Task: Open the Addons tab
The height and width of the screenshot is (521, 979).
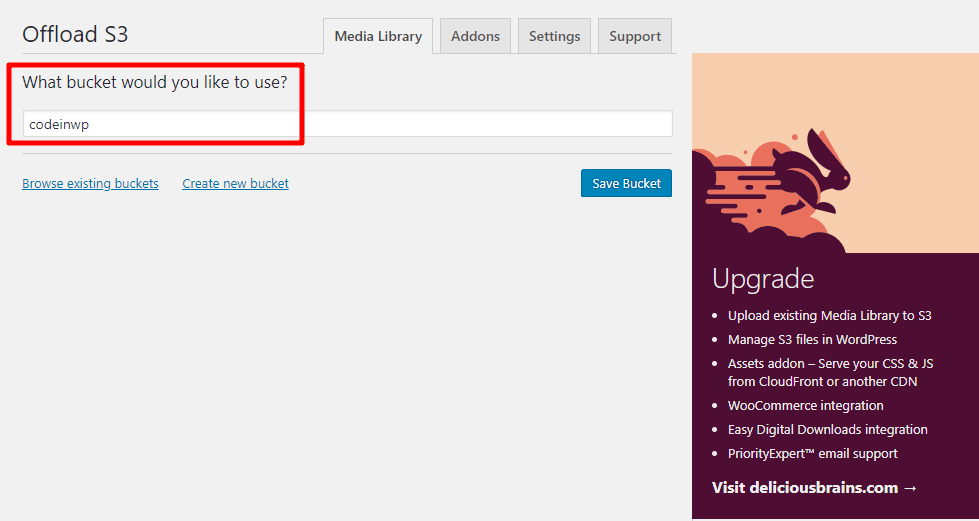Action: (475, 36)
